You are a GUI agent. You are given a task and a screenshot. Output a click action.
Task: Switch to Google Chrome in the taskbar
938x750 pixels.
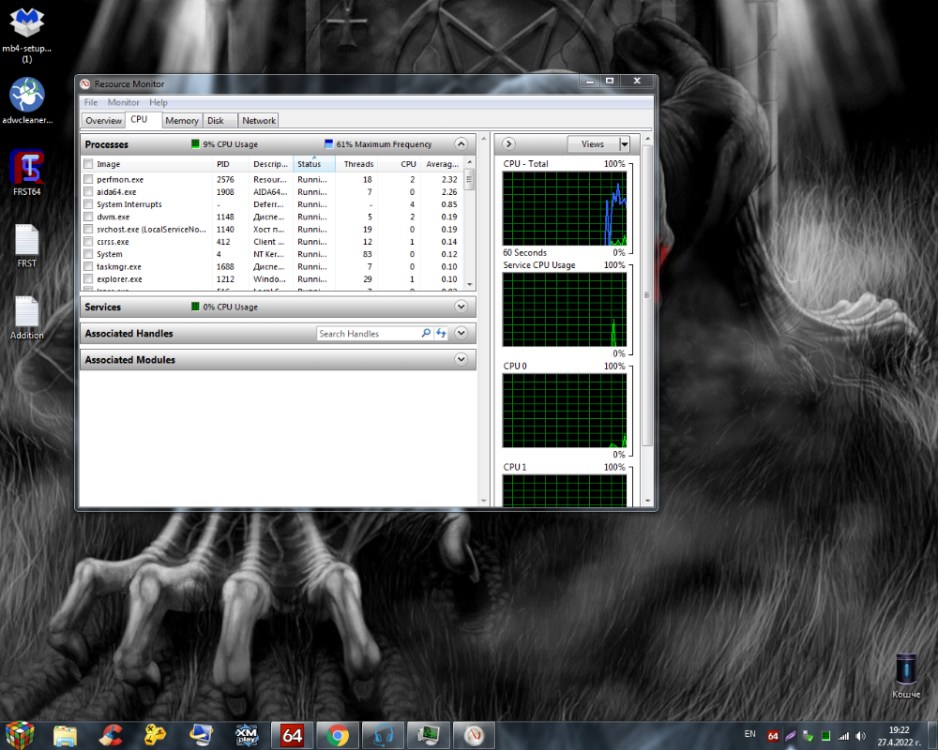337,736
